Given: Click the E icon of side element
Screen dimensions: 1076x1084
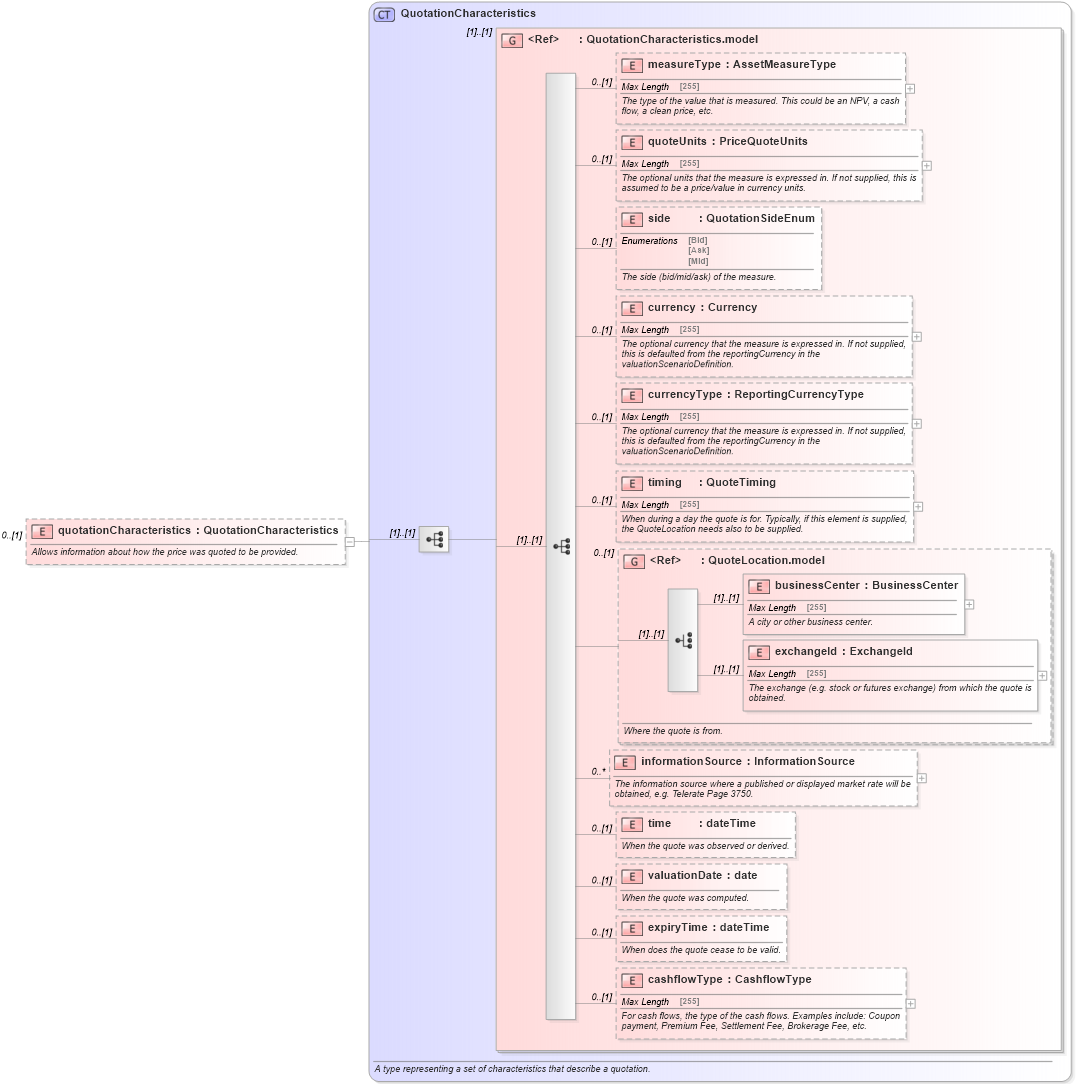Looking at the screenshot, I should click(x=632, y=219).
